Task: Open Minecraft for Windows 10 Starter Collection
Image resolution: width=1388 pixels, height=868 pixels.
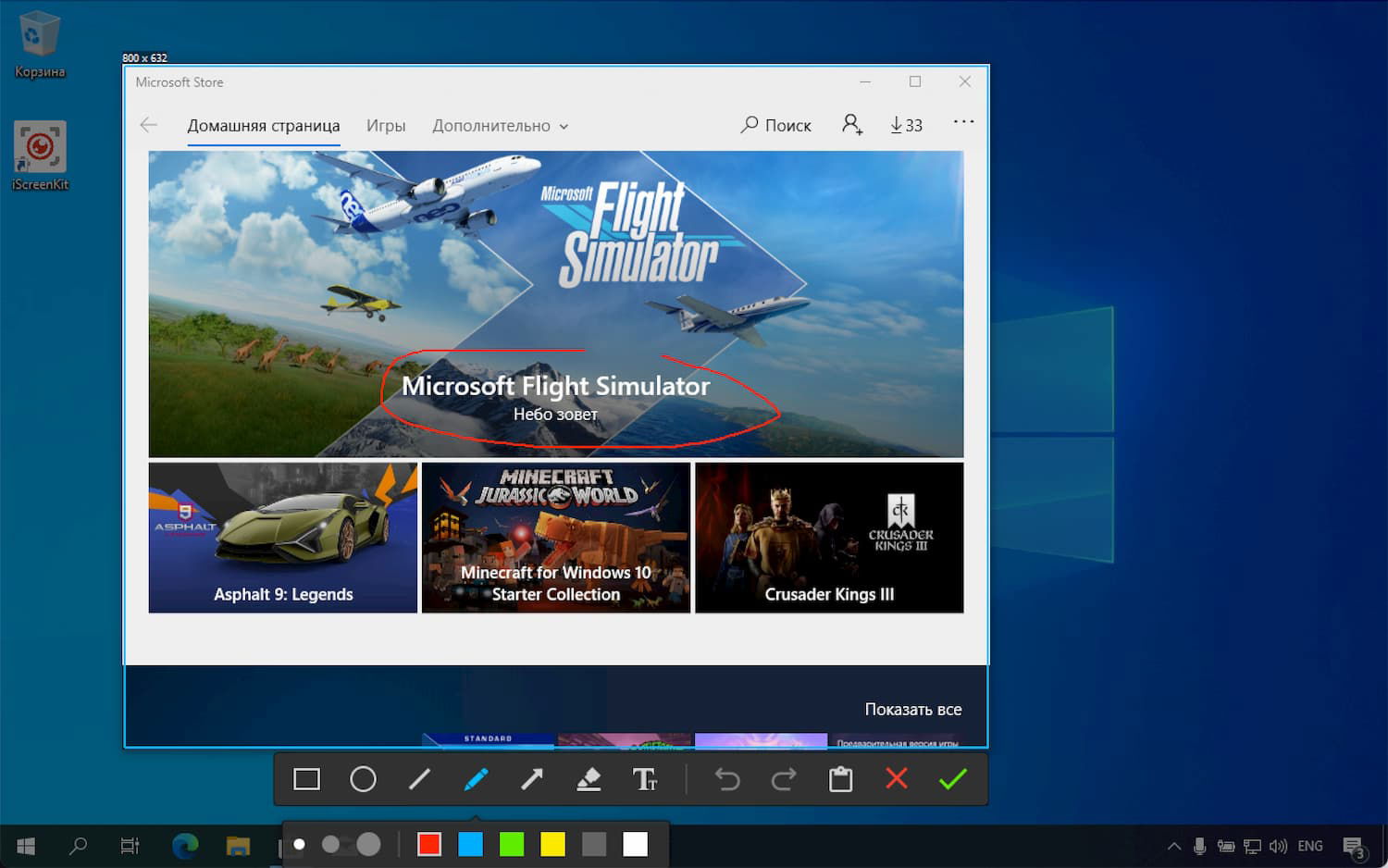Action: click(x=556, y=538)
